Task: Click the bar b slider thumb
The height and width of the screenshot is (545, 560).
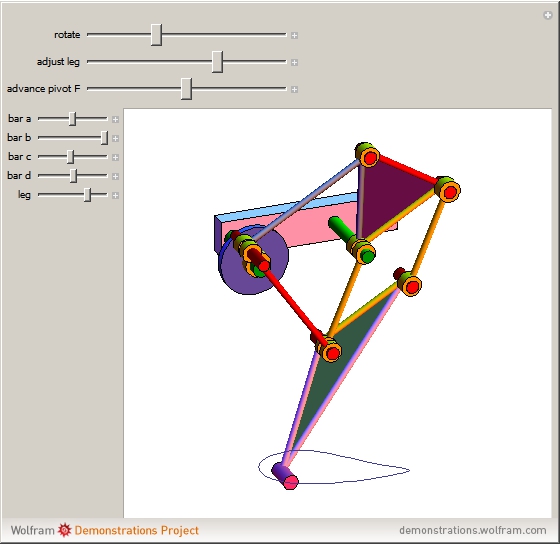Action: (104, 138)
